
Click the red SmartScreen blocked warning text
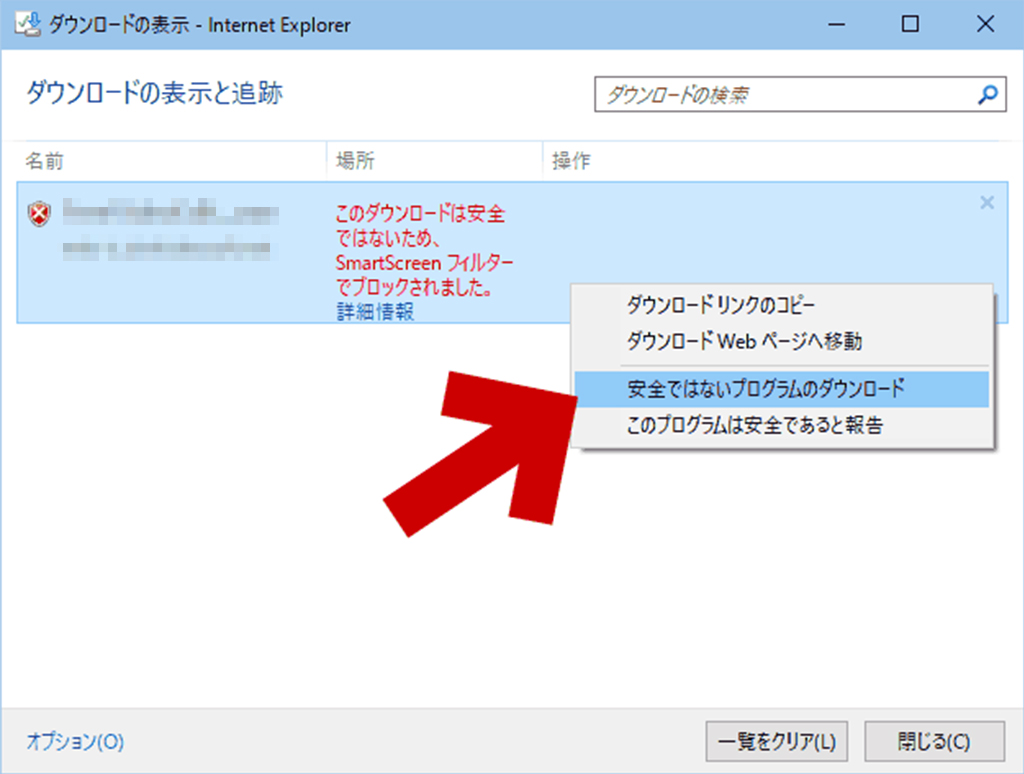[x=424, y=250]
